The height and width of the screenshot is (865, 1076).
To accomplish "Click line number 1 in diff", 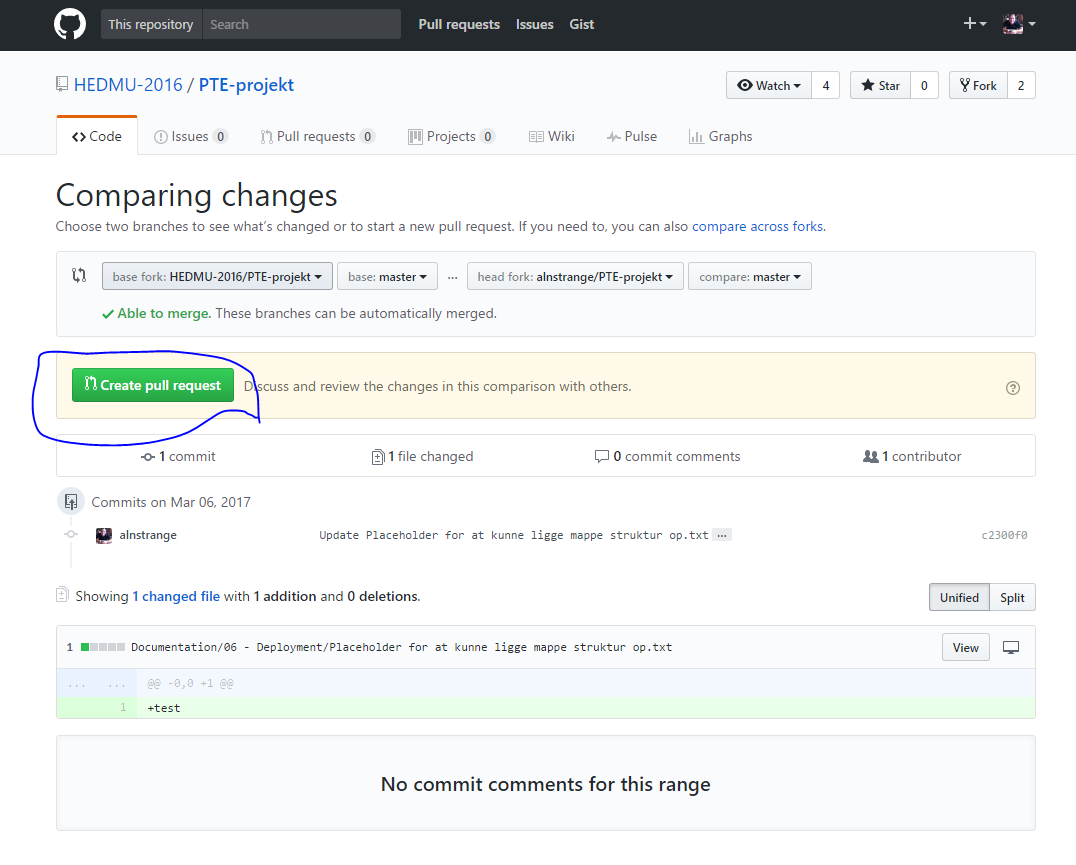I will 124,708.
